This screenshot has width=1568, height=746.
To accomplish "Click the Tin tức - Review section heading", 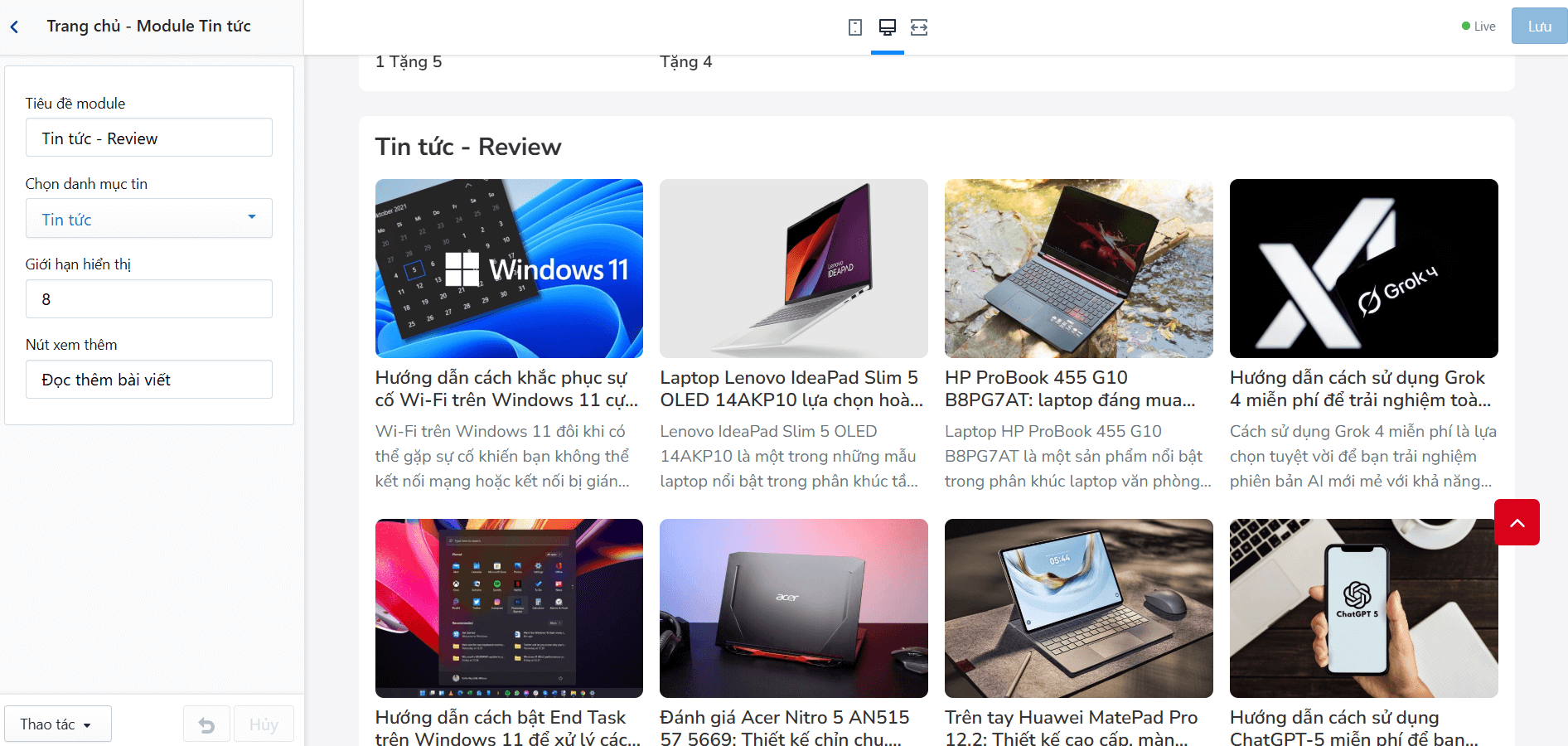I will (468, 147).
